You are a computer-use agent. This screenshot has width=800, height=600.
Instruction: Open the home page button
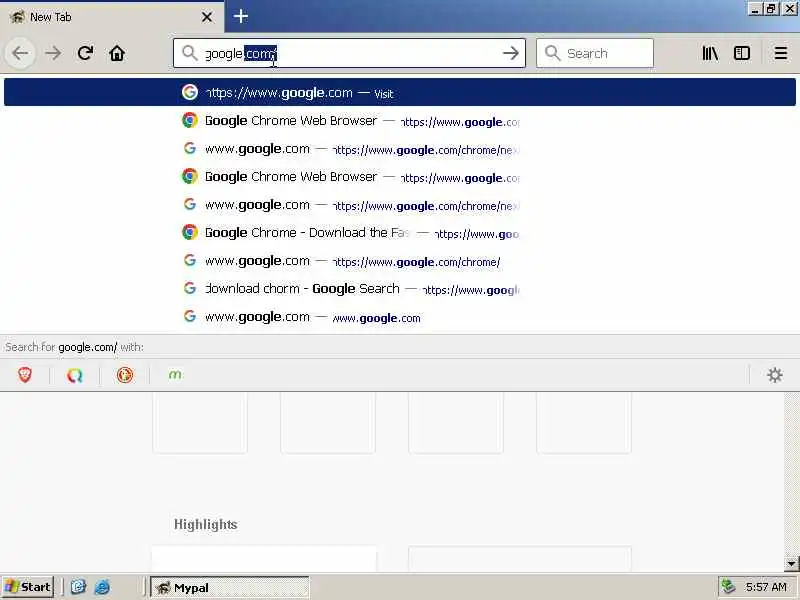[117, 53]
